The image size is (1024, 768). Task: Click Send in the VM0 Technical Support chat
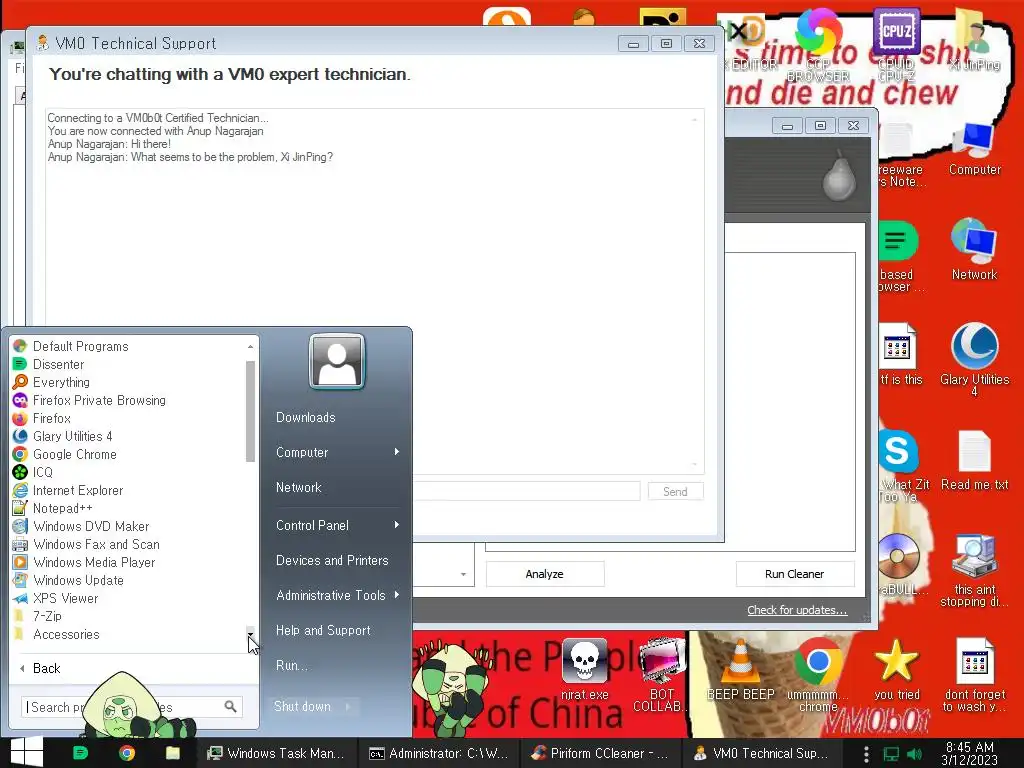[675, 491]
